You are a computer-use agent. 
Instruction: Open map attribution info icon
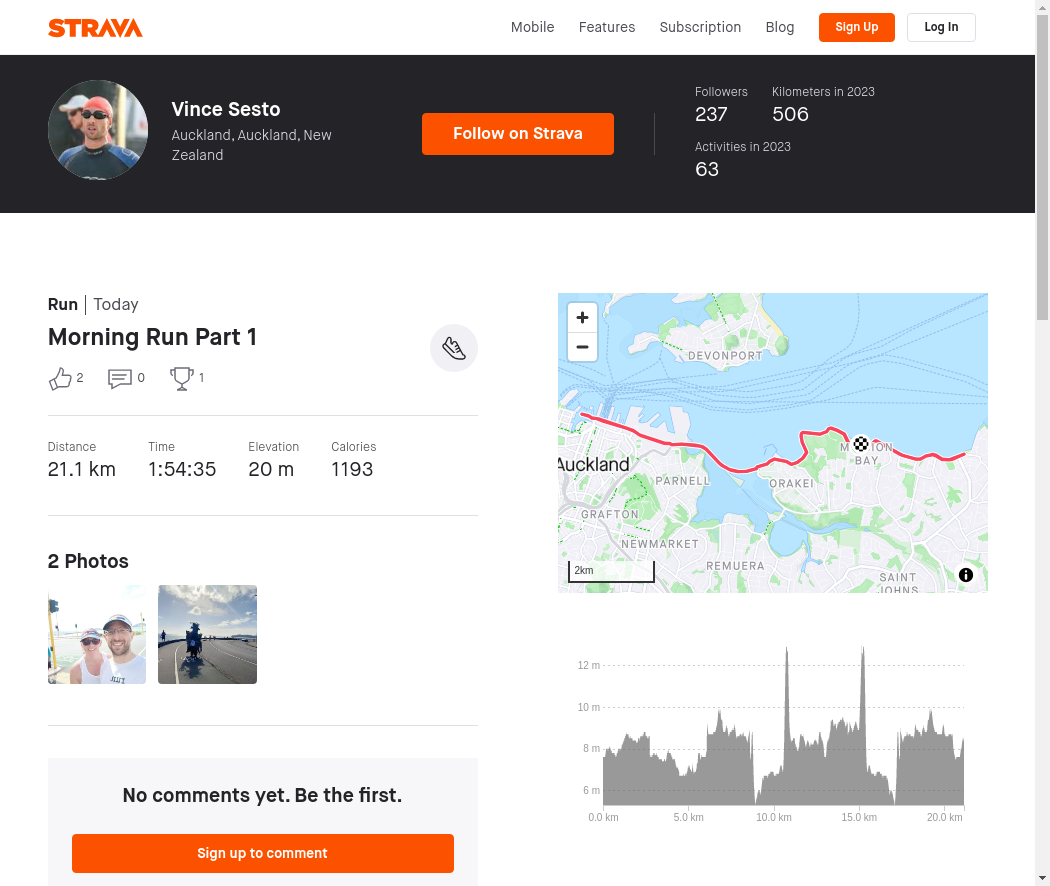click(966, 575)
